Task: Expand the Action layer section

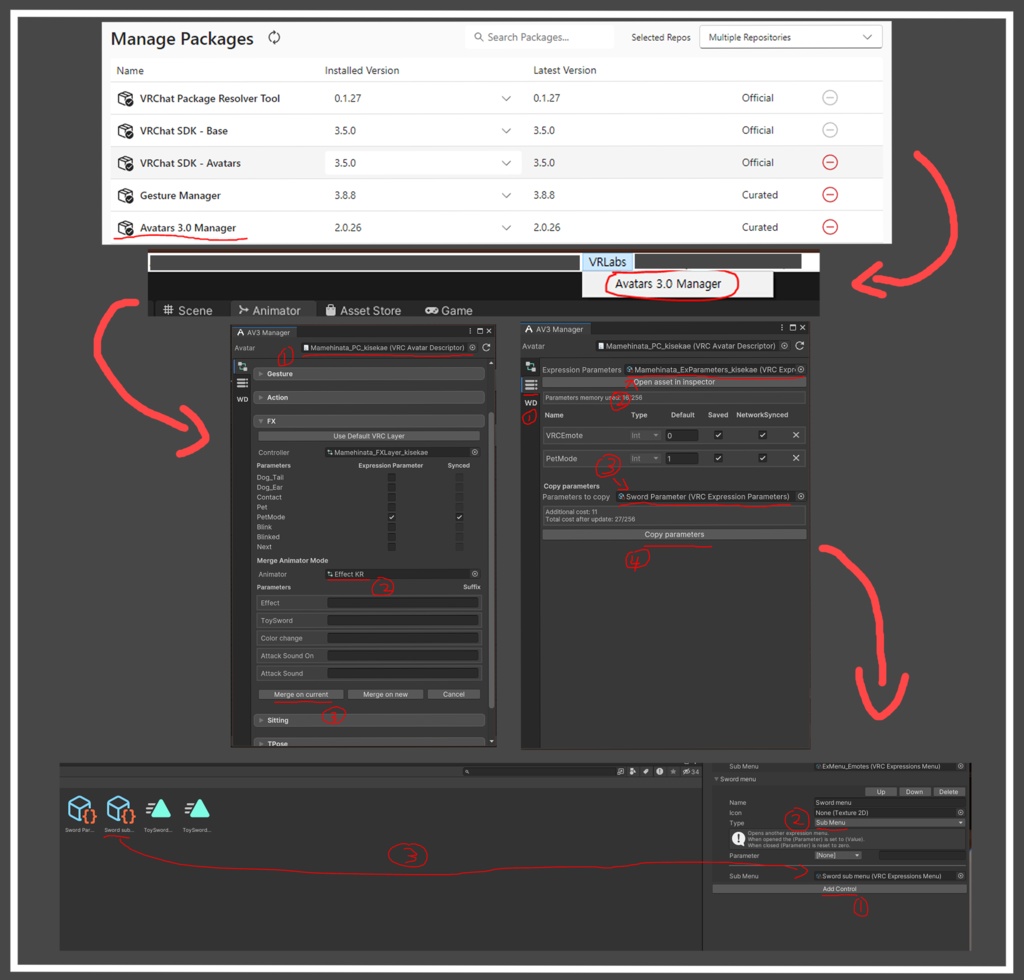Action: 369,398
